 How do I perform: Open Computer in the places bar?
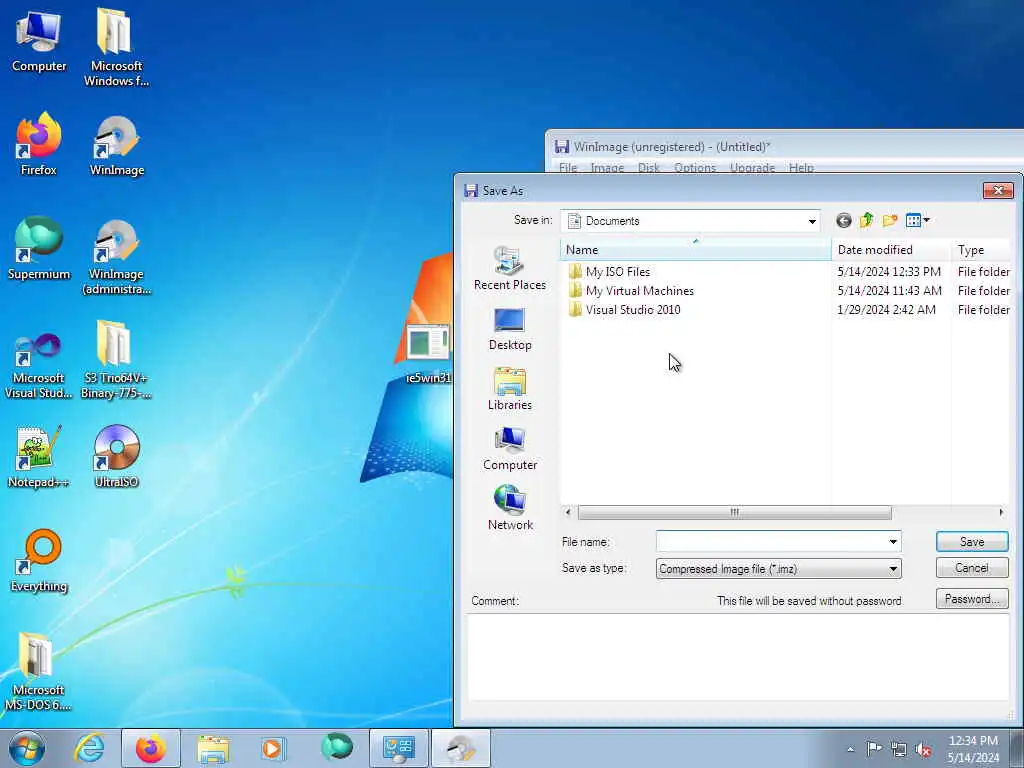510,449
